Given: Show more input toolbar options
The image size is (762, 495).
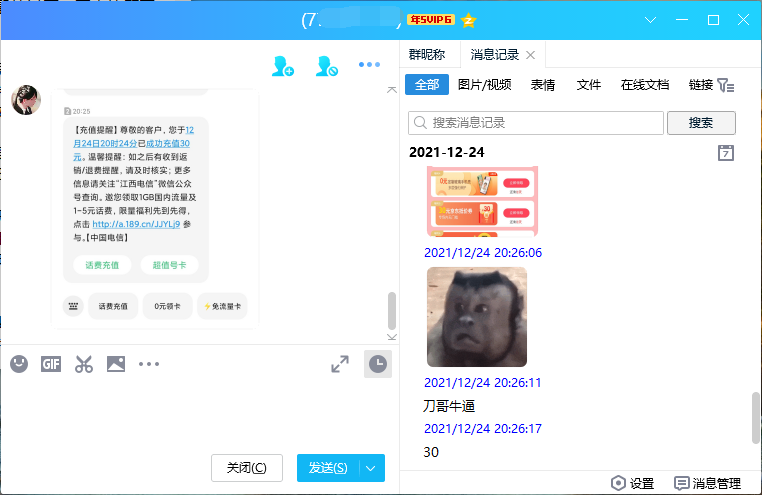Looking at the screenshot, I should [x=149, y=364].
